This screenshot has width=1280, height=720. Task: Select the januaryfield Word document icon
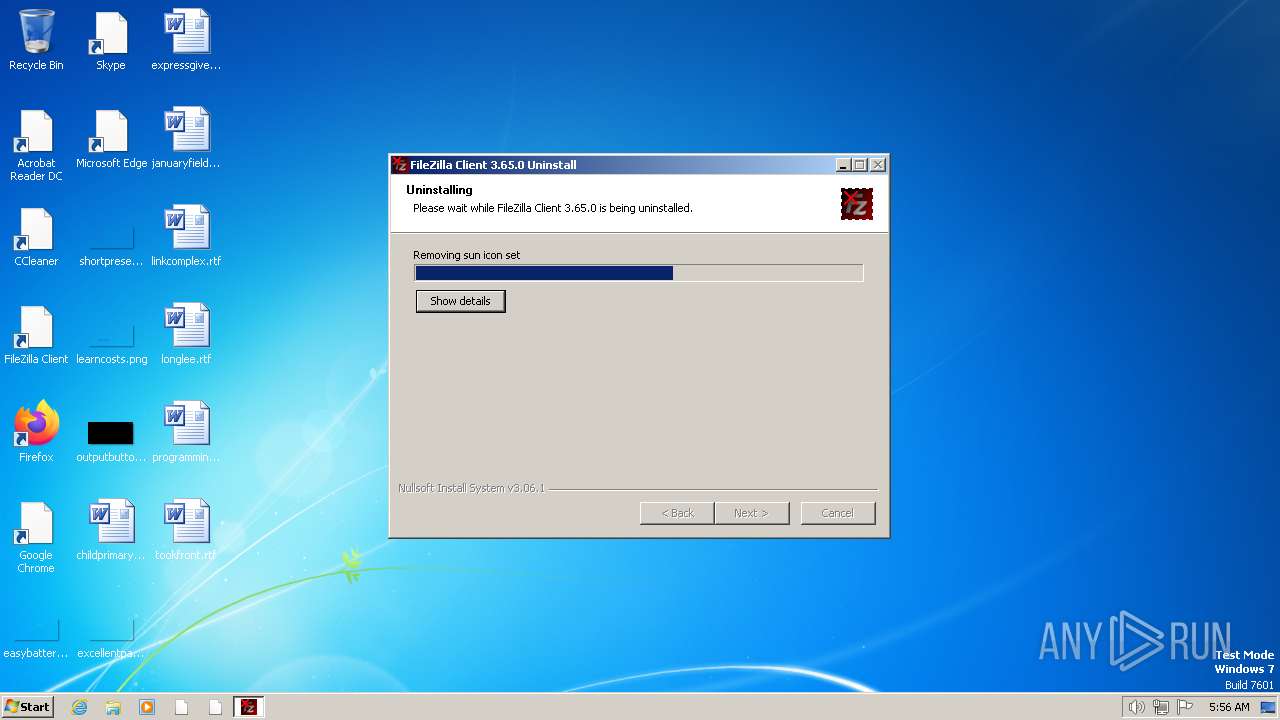[x=186, y=139]
